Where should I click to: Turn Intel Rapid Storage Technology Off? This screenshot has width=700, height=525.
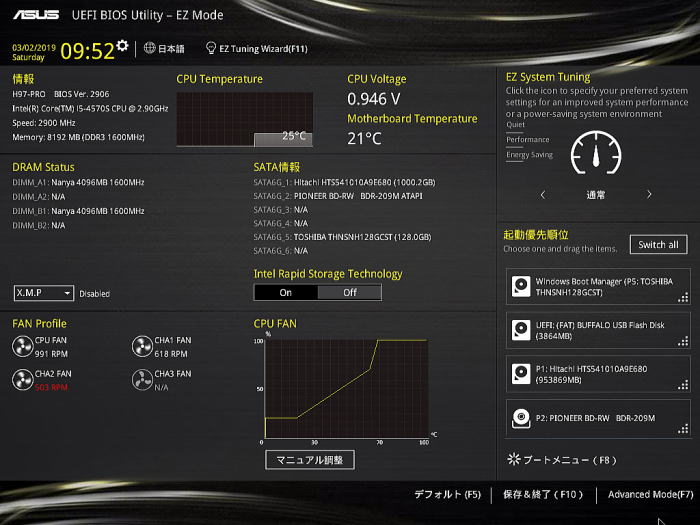click(x=350, y=292)
